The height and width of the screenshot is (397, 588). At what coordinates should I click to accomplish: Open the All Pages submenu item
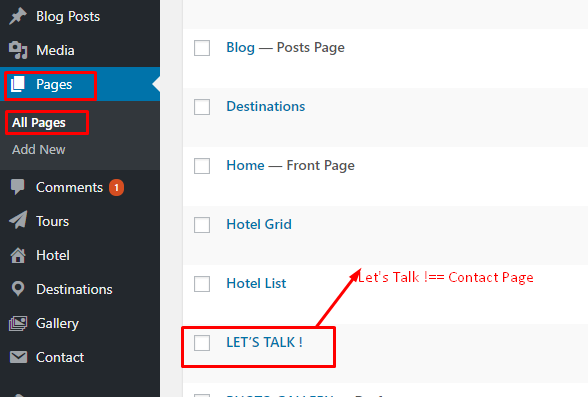[39, 123]
